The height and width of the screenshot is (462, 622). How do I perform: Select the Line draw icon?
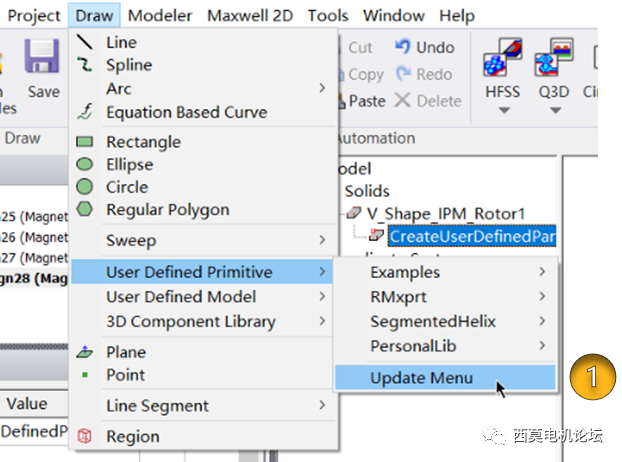click(x=86, y=42)
